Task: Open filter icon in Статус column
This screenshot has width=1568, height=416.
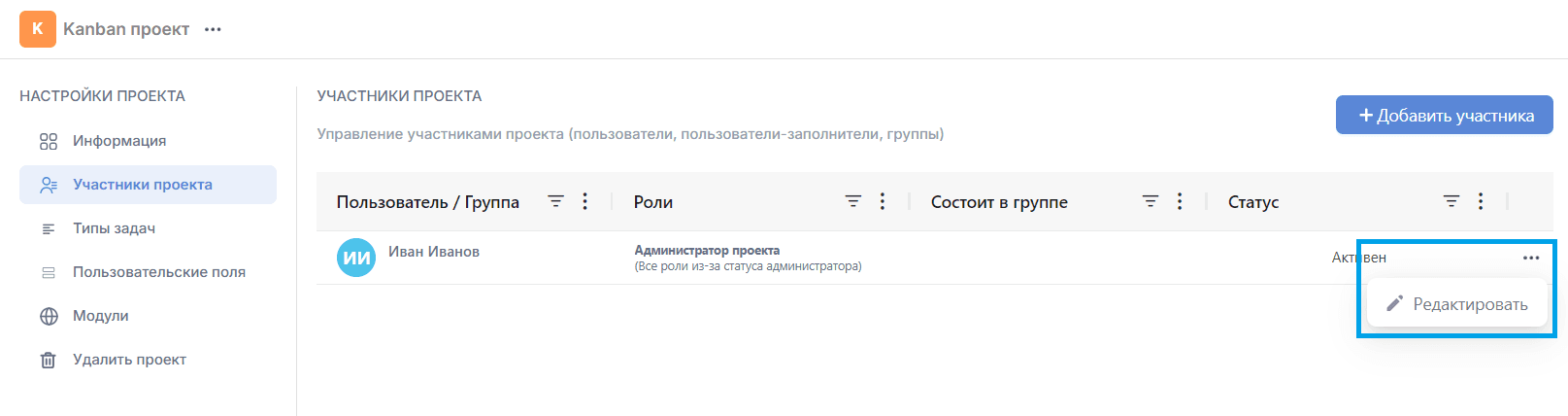Action: click(1451, 201)
